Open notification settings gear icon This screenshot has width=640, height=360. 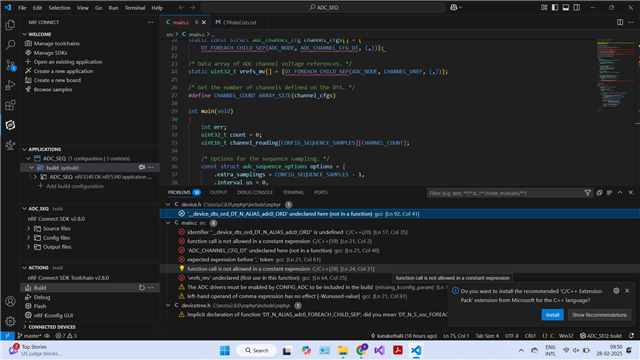616,291
